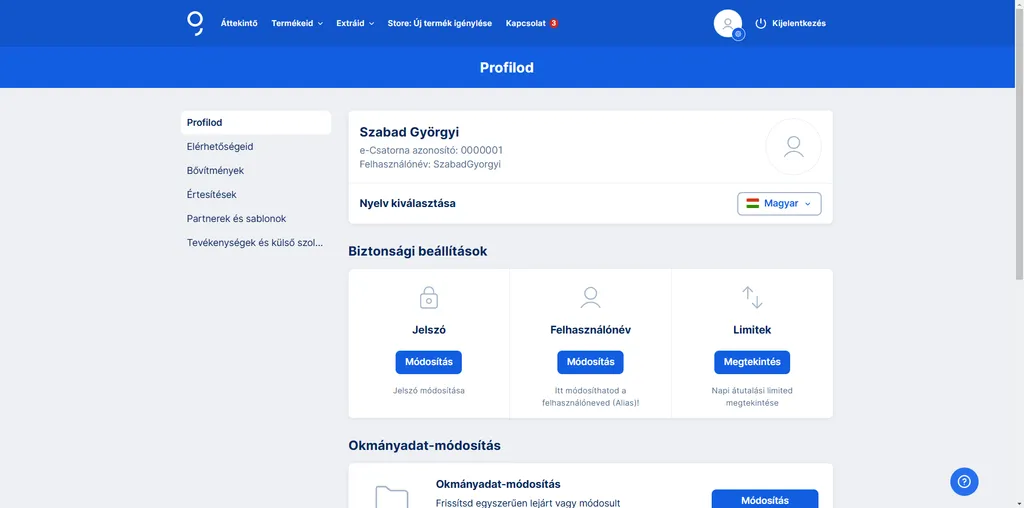Screen dimensions: 1024x508
Task: Open the Magyar language selector
Action: (x=779, y=203)
